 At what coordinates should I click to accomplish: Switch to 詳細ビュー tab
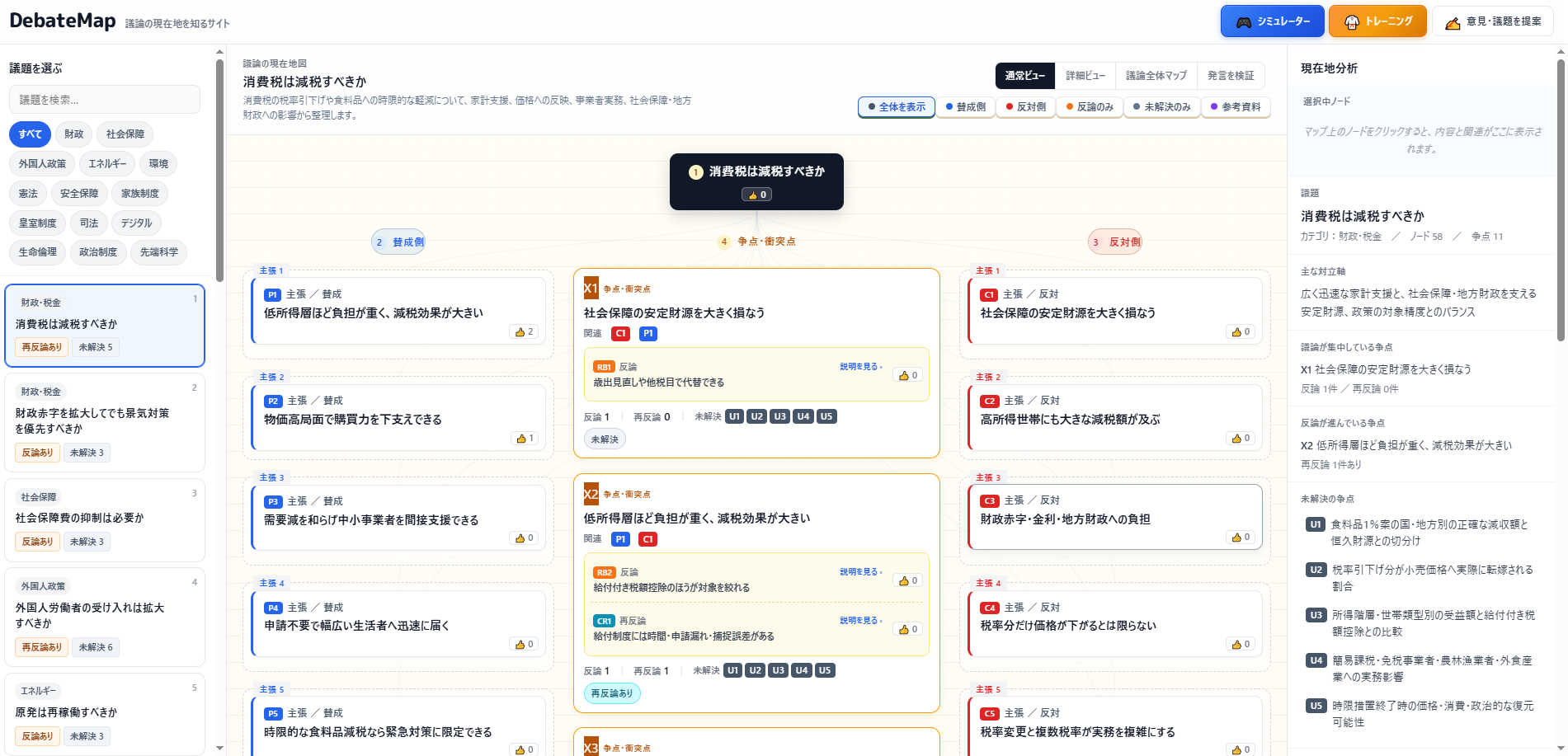pos(1085,76)
